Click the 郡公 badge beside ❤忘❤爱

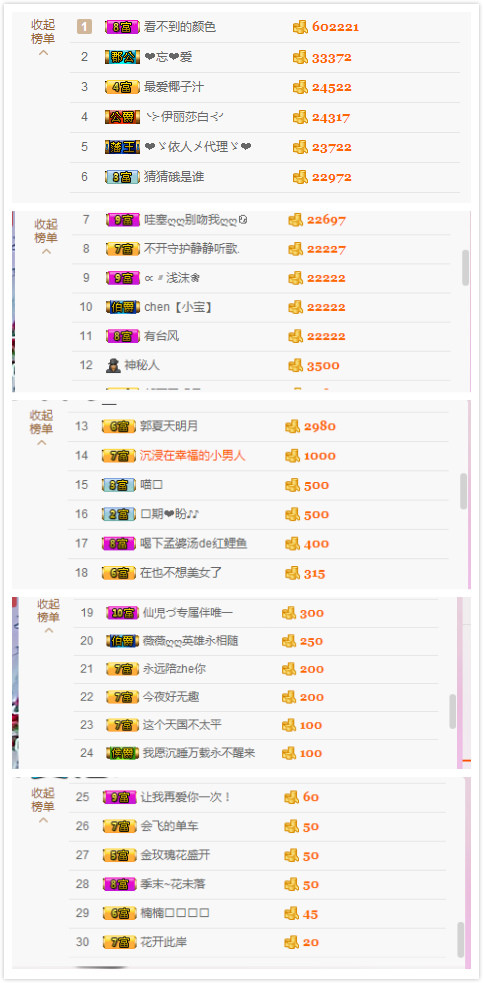click(x=122, y=57)
